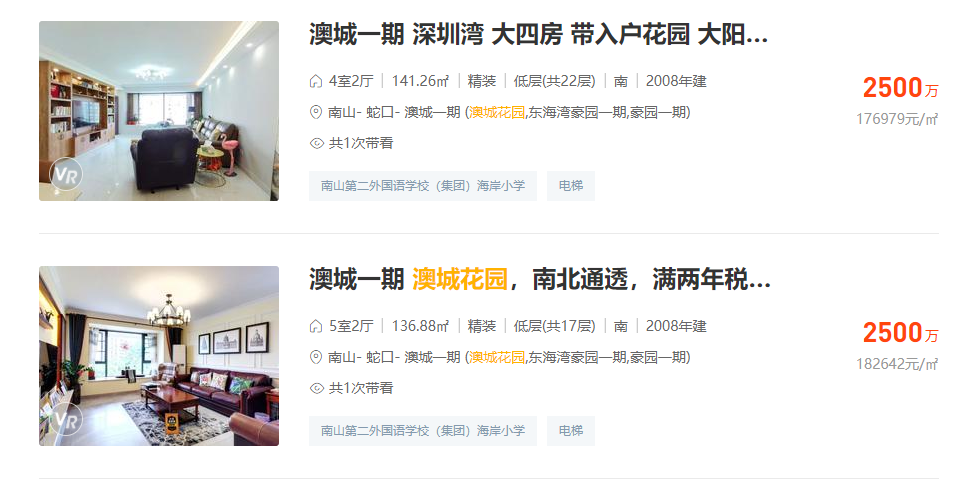Click 2500万 price on first listing
The width and height of the screenshot is (969, 485).
900,88
